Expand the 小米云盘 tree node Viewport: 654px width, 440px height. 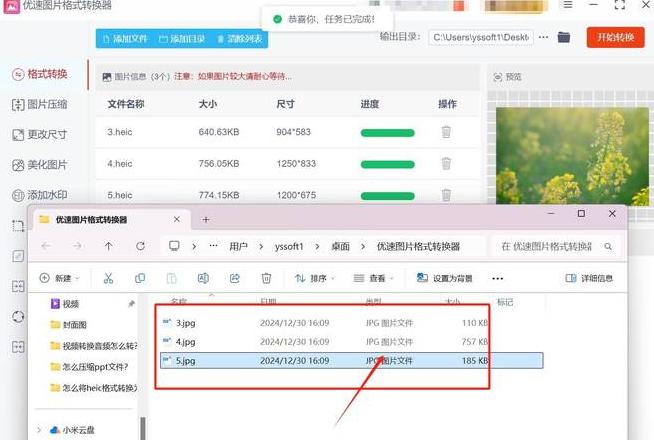pyautogui.click(x=39, y=430)
